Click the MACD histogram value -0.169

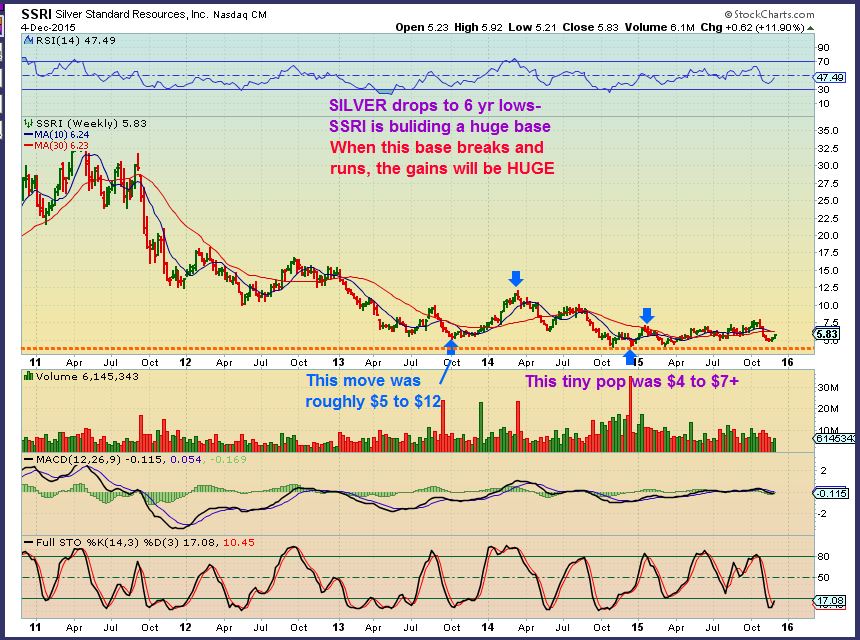[x=228, y=460]
